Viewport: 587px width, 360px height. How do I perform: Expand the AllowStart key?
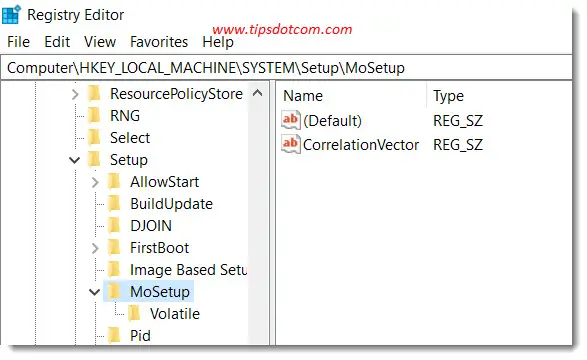pos(95,182)
